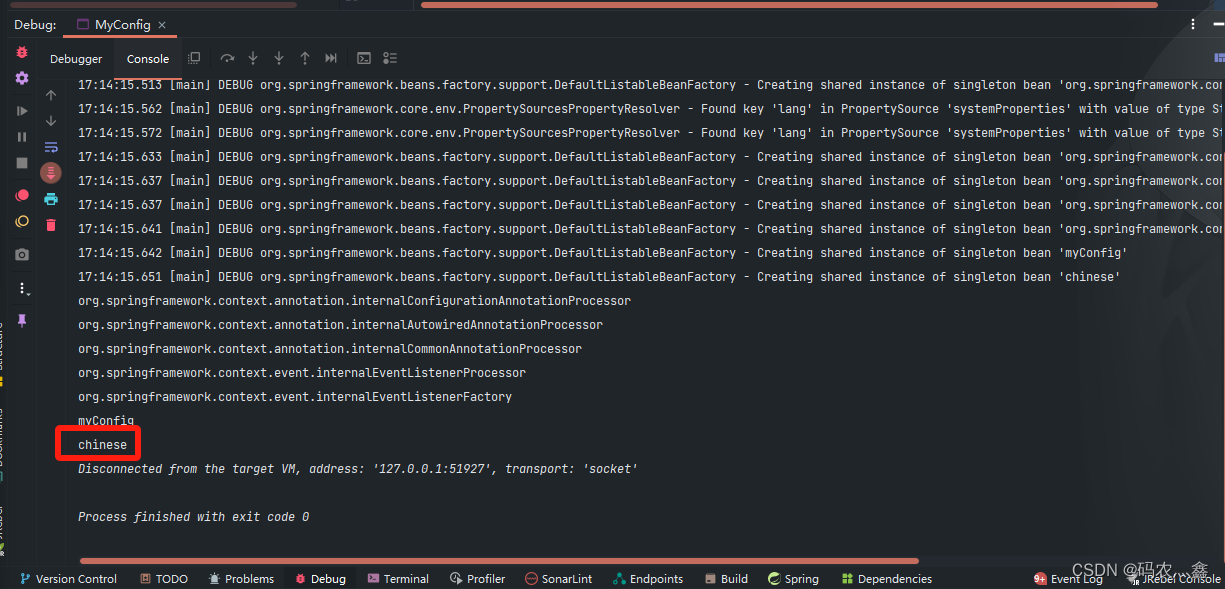The image size is (1225, 589).
Task: Toggle Mute Breakpoints icon
Action: [22, 221]
